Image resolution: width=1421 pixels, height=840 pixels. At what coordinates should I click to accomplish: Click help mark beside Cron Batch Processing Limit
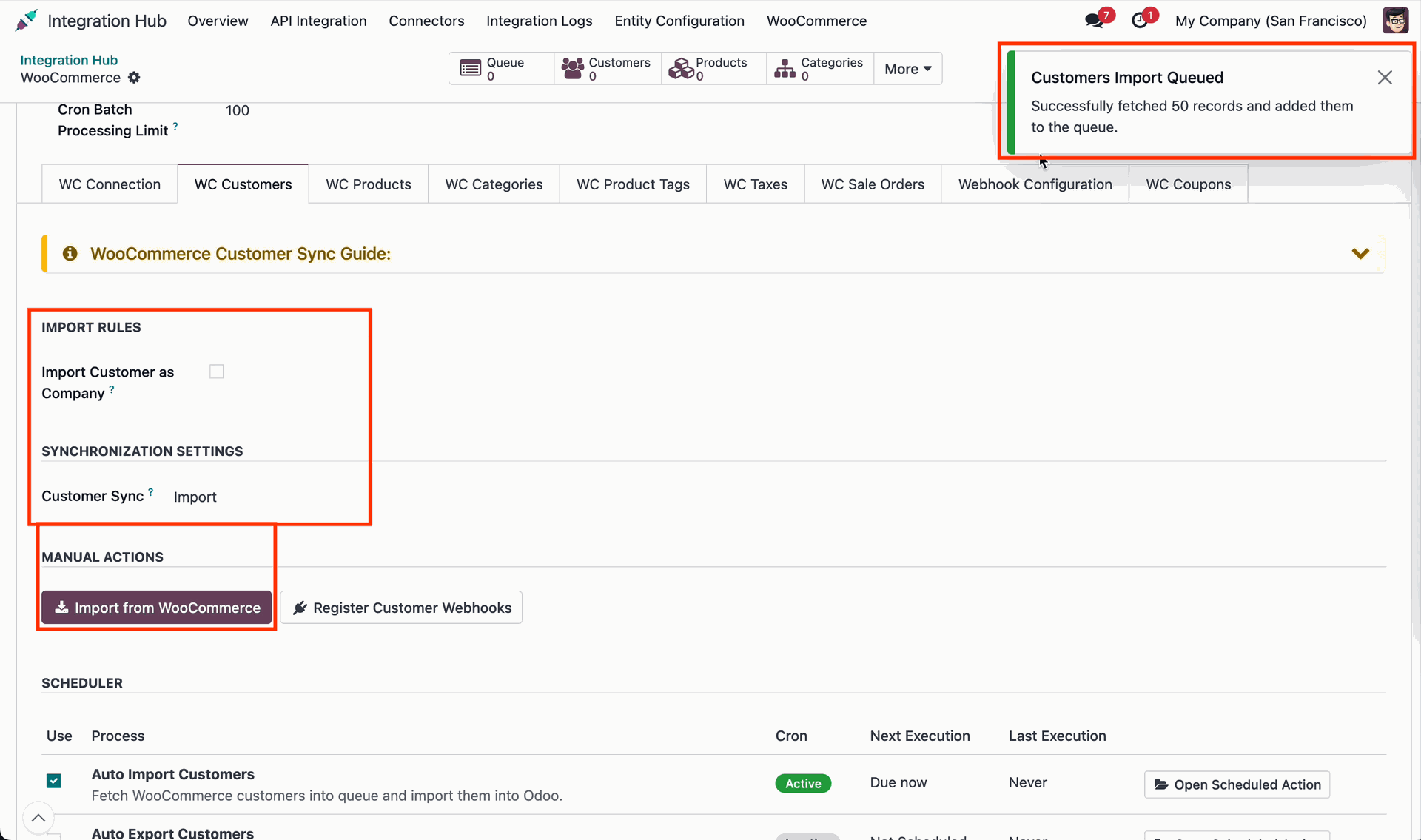pos(175,127)
